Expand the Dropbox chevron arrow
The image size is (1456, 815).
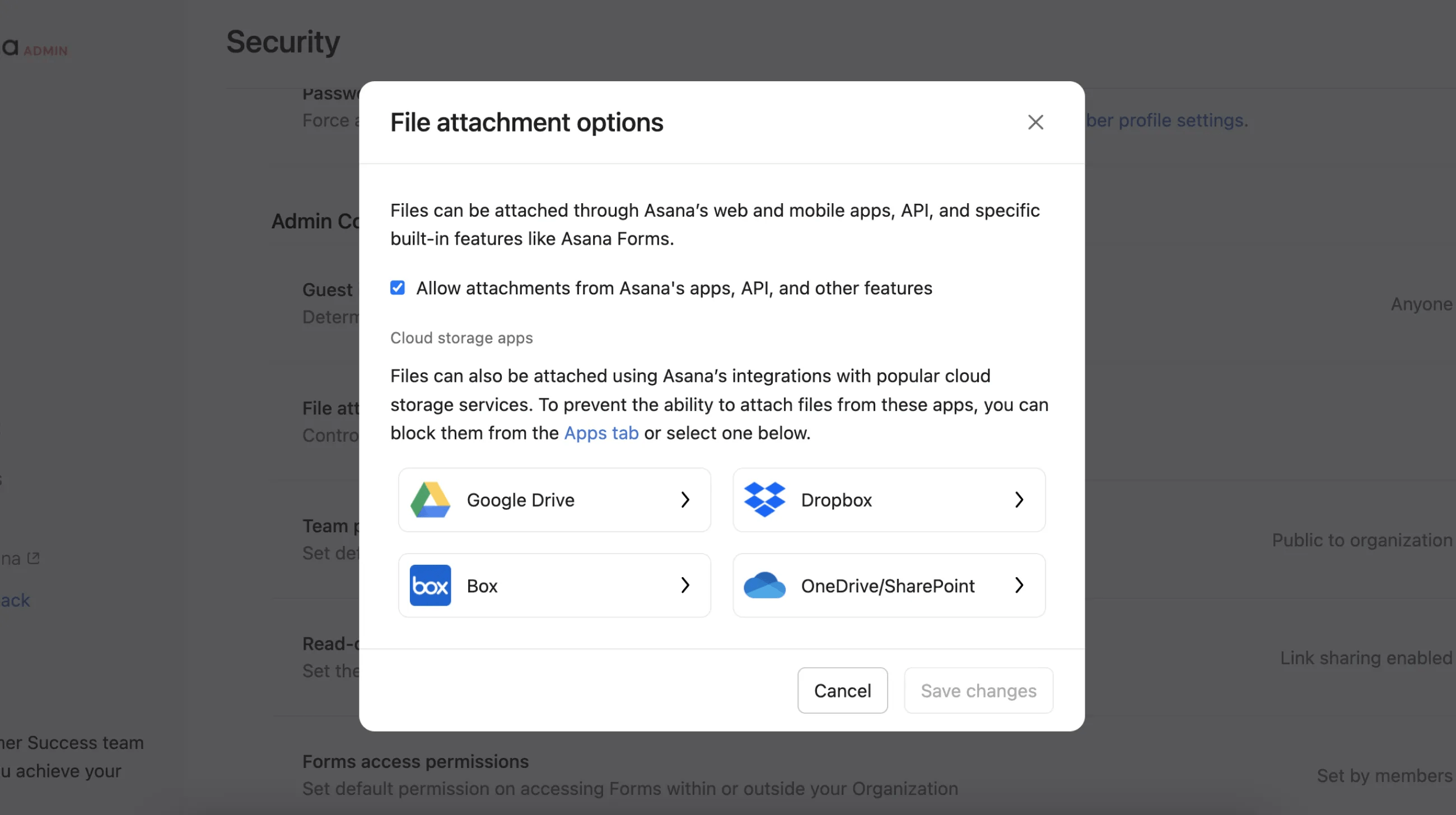tap(1019, 500)
